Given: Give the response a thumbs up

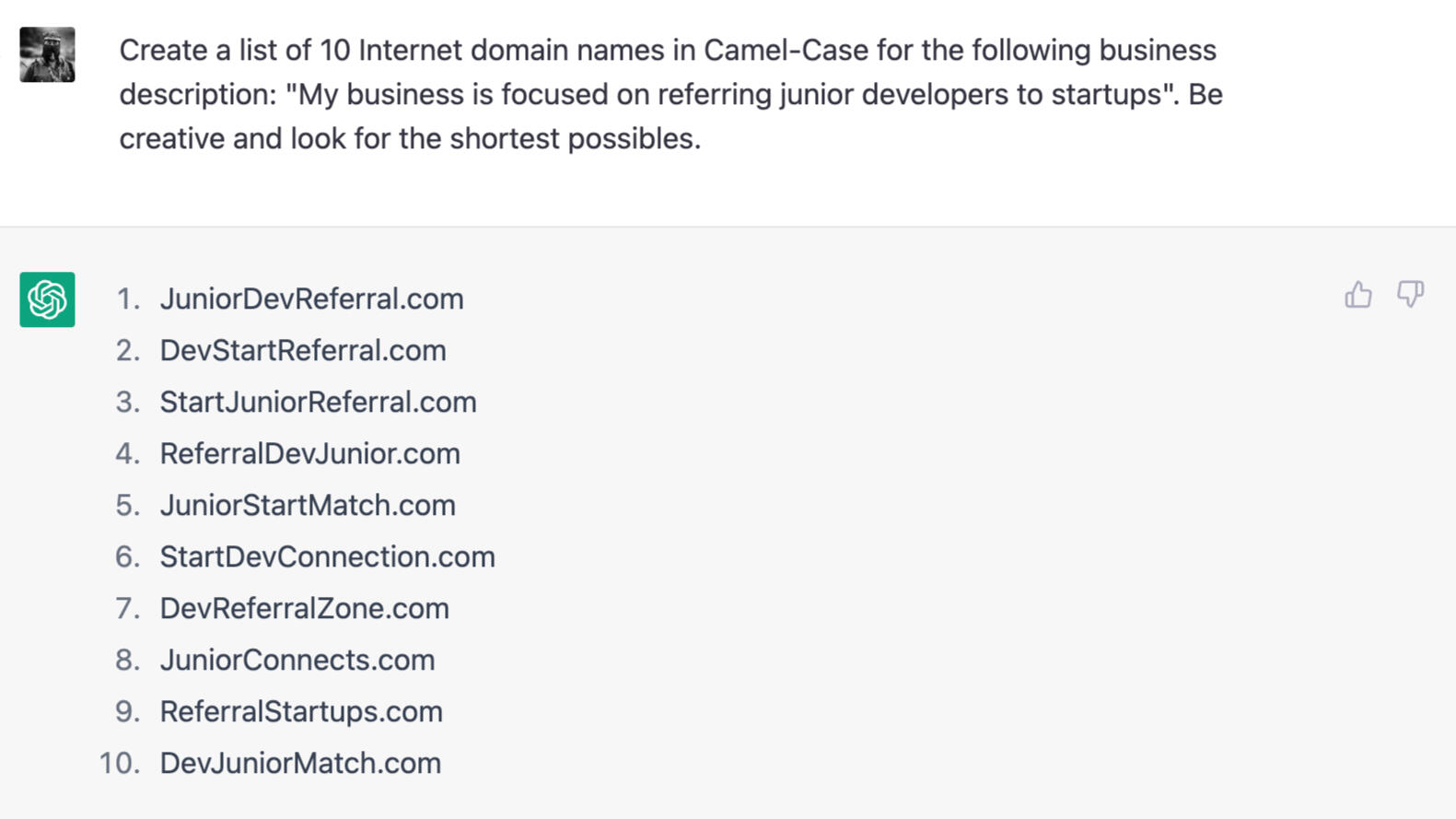Looking at the screenshot, I should click(x=1357, y=296).
